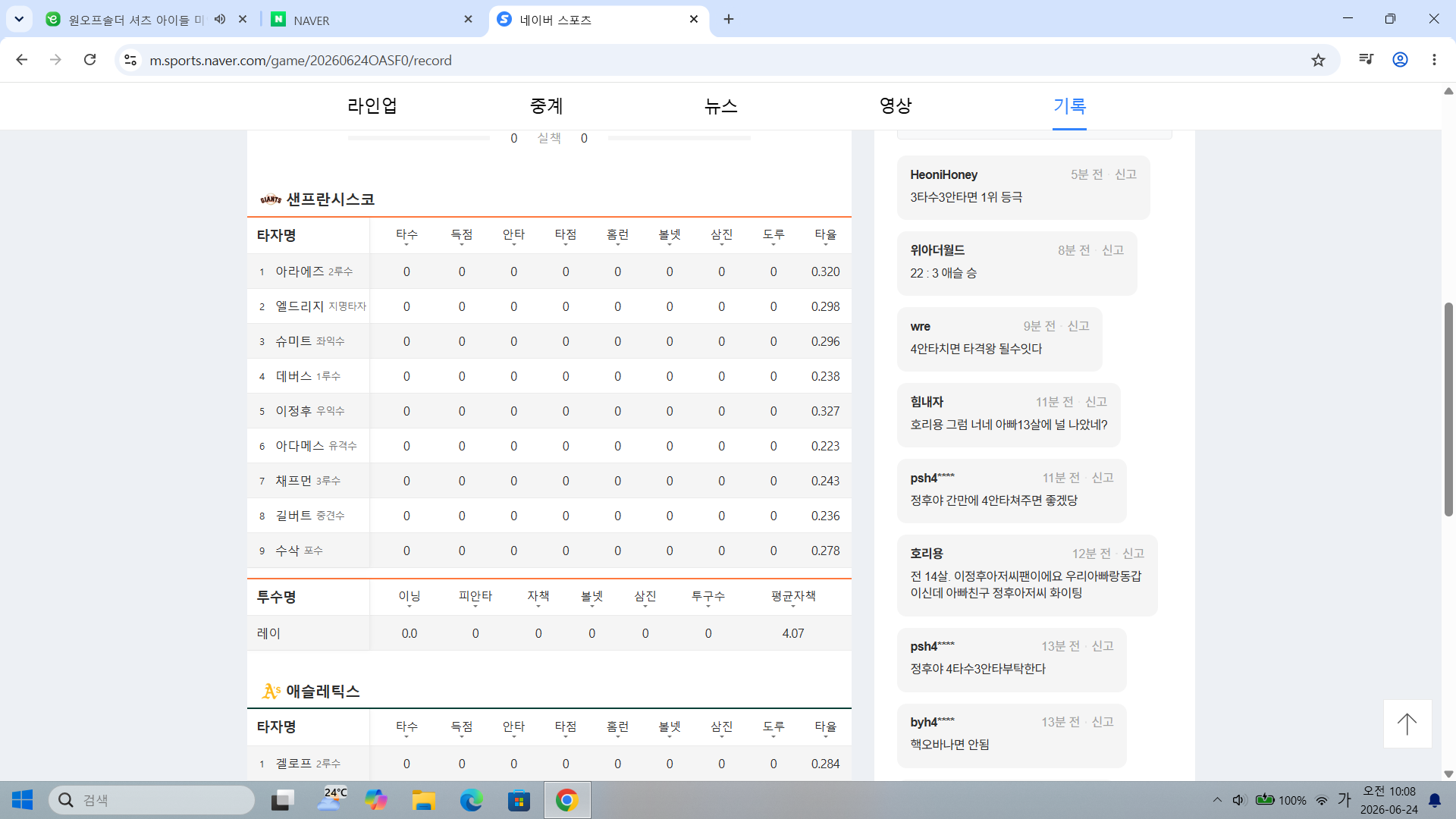This screenshot has height=819, width=1456.
Task: Open the notification bell in system tray
Action: [1435, 800]
